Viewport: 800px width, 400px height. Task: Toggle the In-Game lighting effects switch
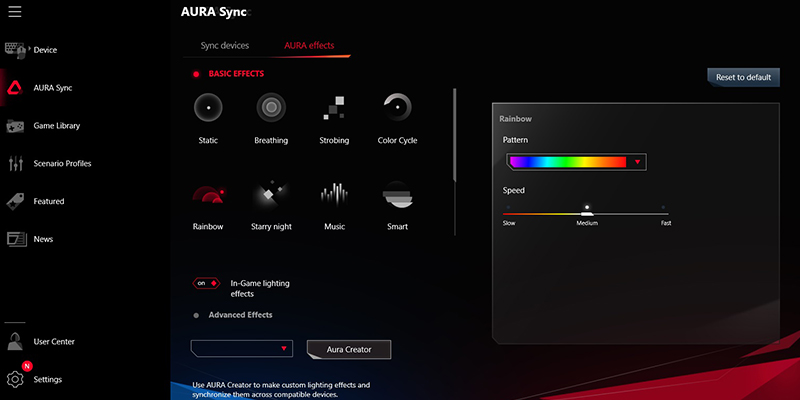(x=205, y=284)
